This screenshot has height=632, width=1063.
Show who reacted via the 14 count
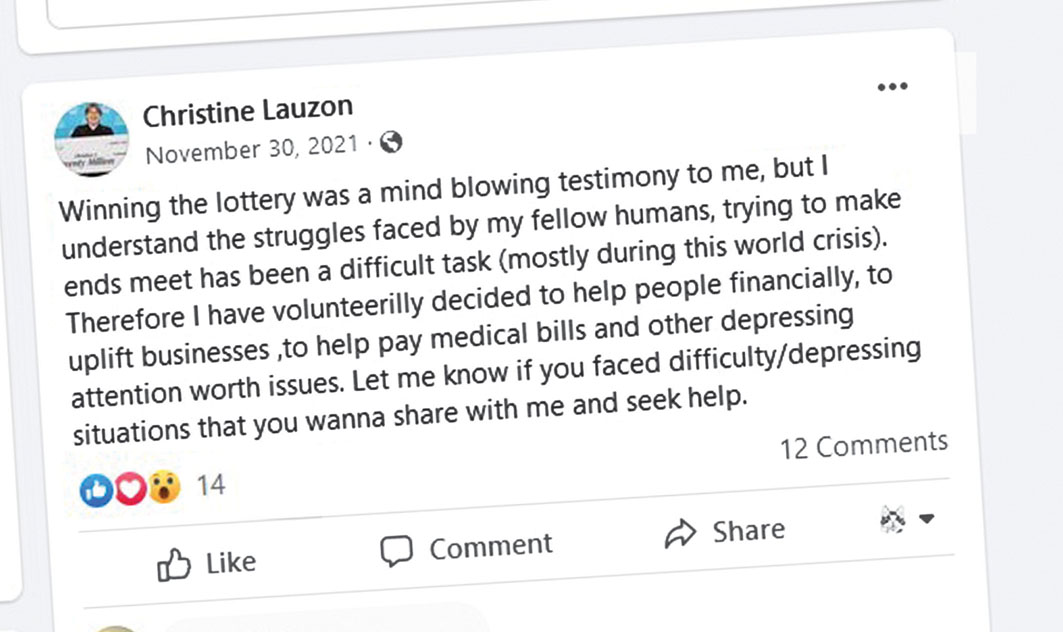point(211,487)
